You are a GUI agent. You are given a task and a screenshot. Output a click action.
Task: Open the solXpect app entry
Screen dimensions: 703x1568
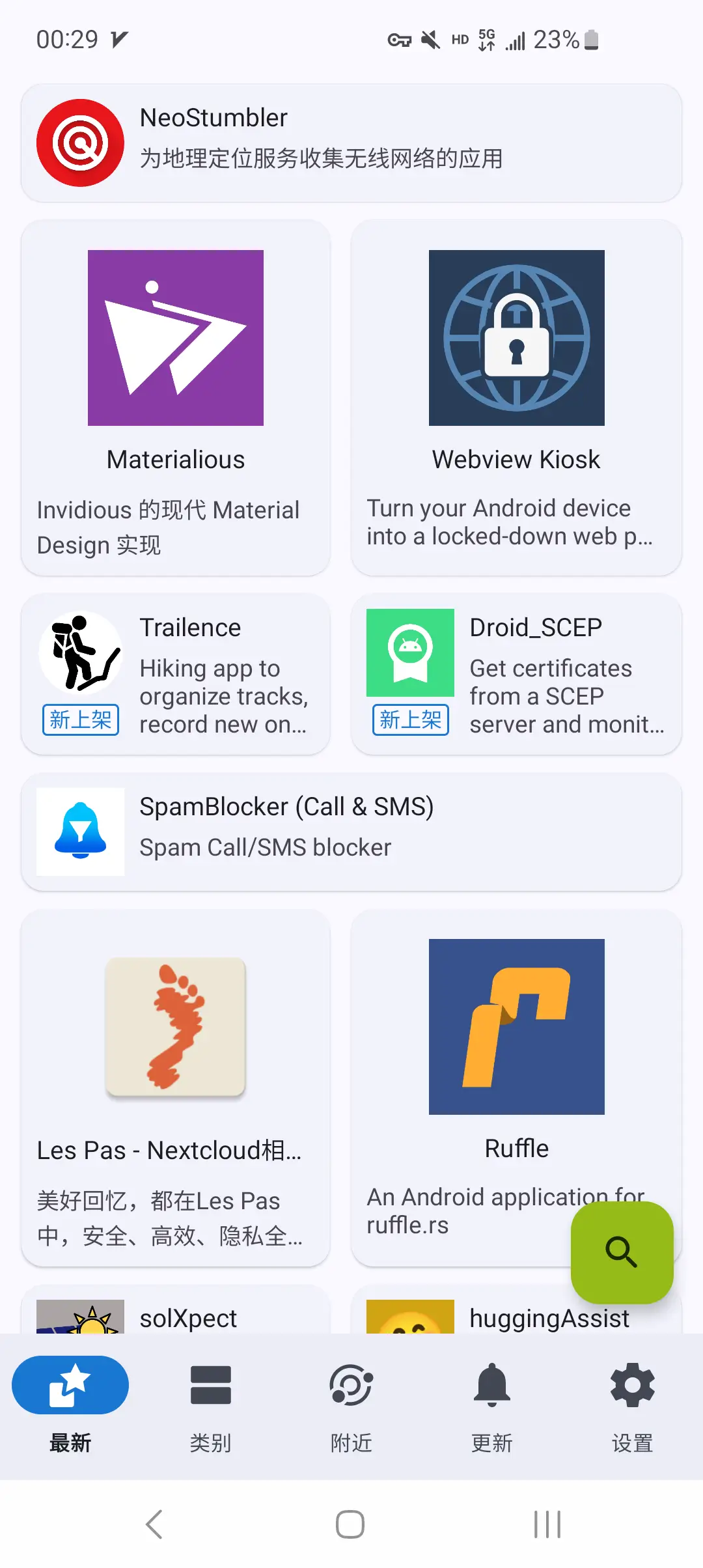pos(188,1318)
